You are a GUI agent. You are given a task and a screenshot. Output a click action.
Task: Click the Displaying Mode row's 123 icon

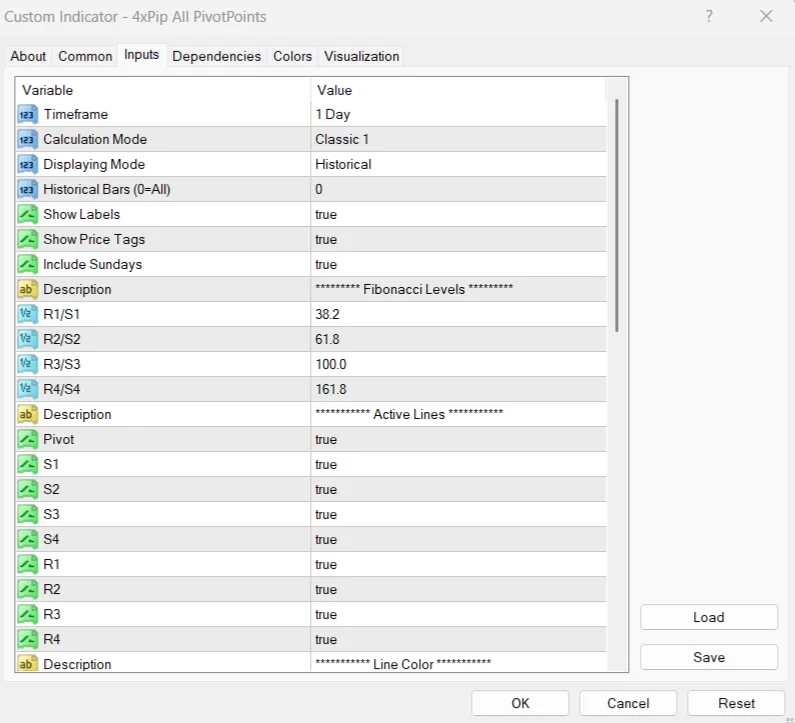(x=27, y=164)
